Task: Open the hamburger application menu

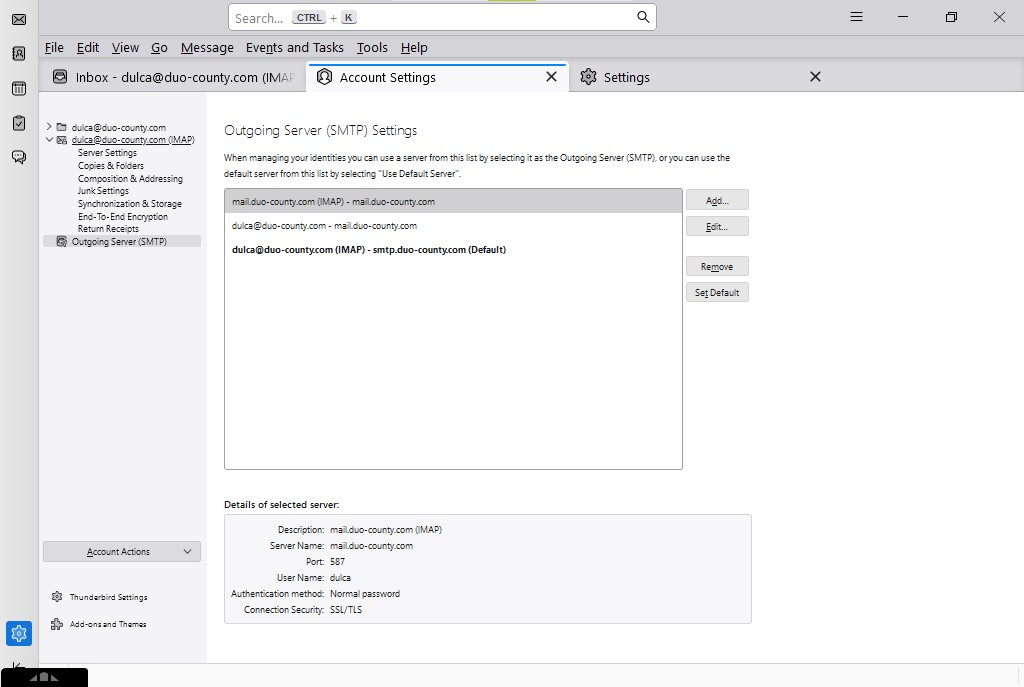Action: (856, 17)
